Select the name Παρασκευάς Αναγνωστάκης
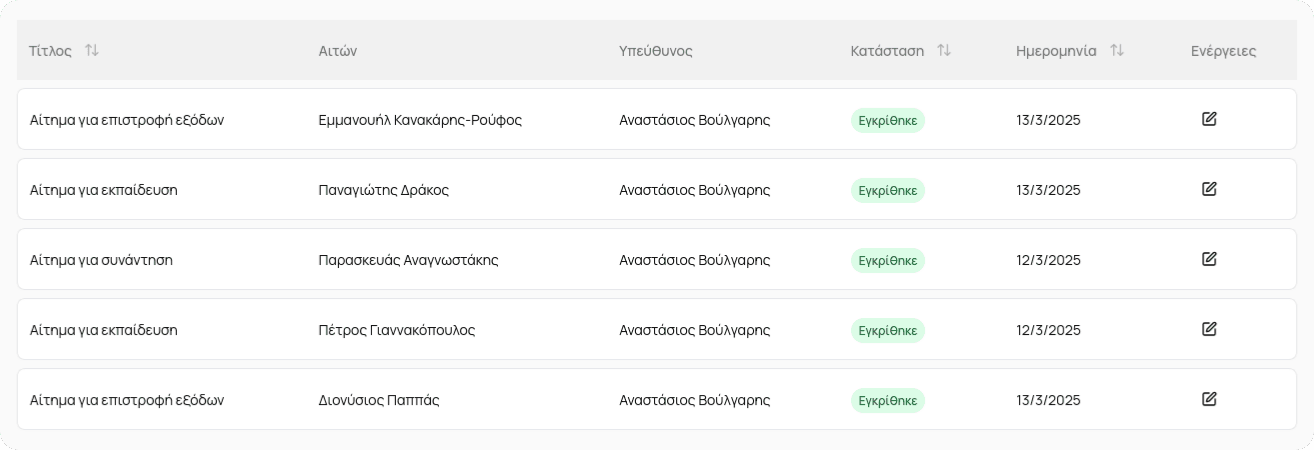Screen dimensions: 1314x450 point(408,260)
